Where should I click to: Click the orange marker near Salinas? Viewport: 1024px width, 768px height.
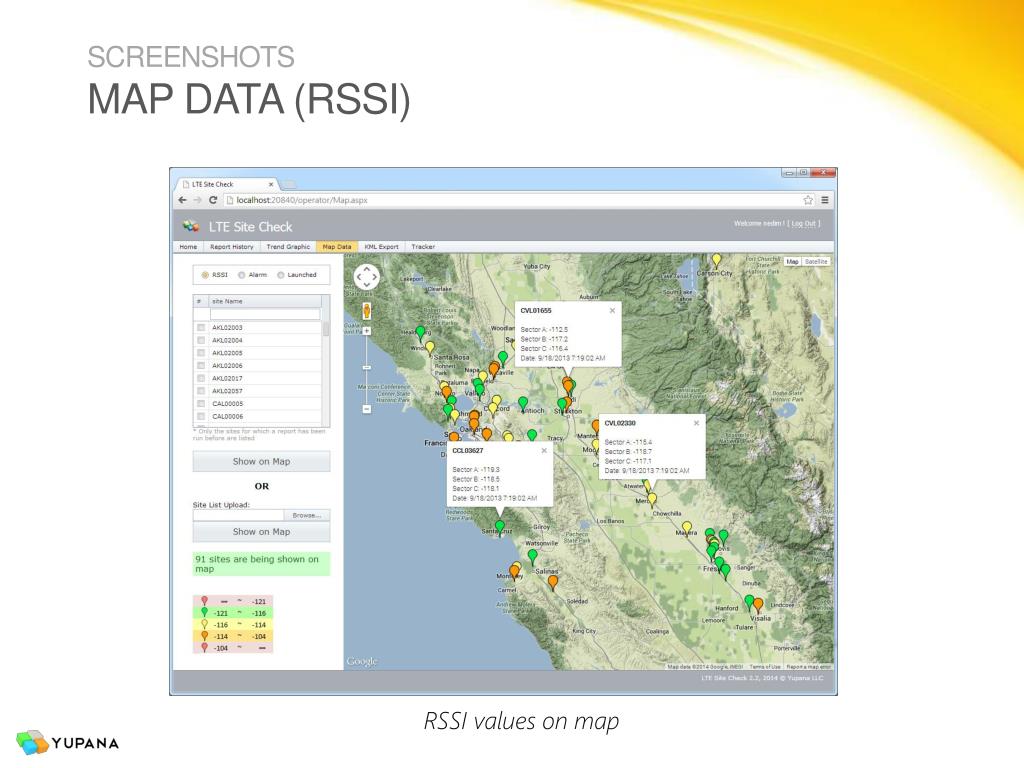coord(553,581)
